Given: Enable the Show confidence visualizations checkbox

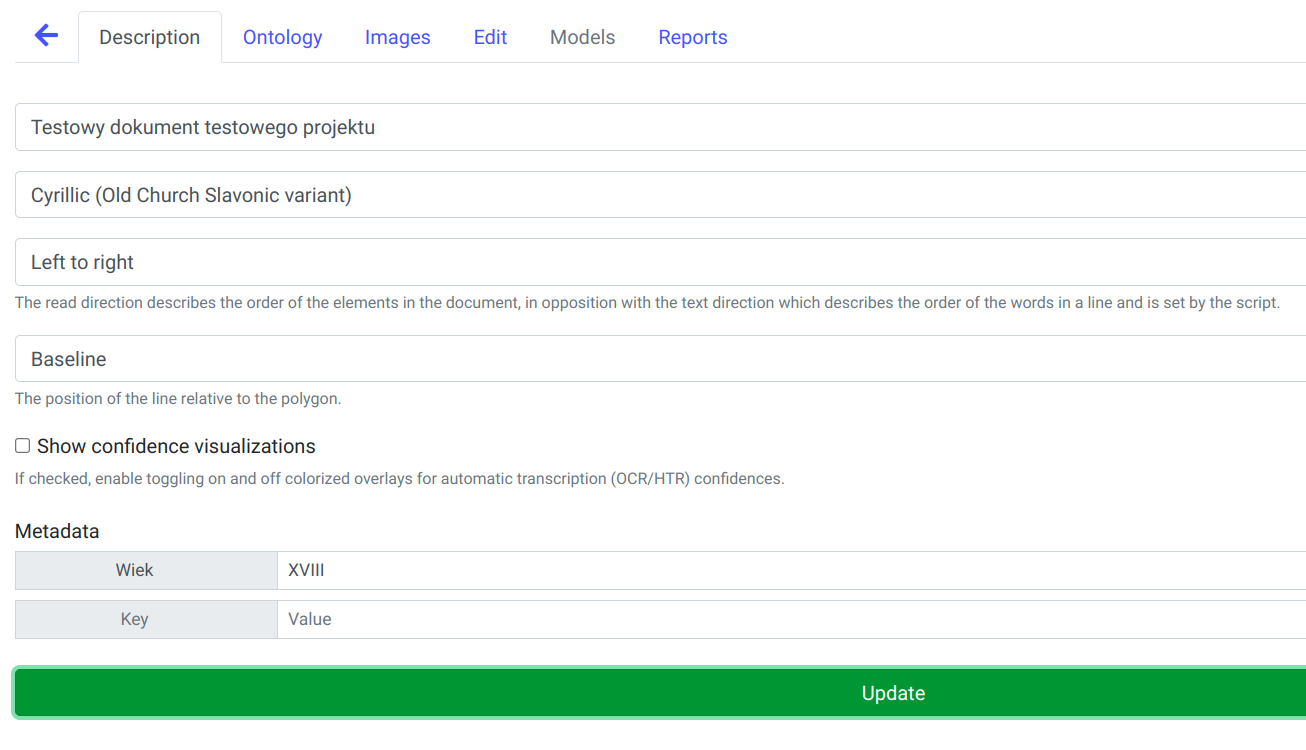Looking at the screenshot, I should pyautogui.click(x=23, y=446).
